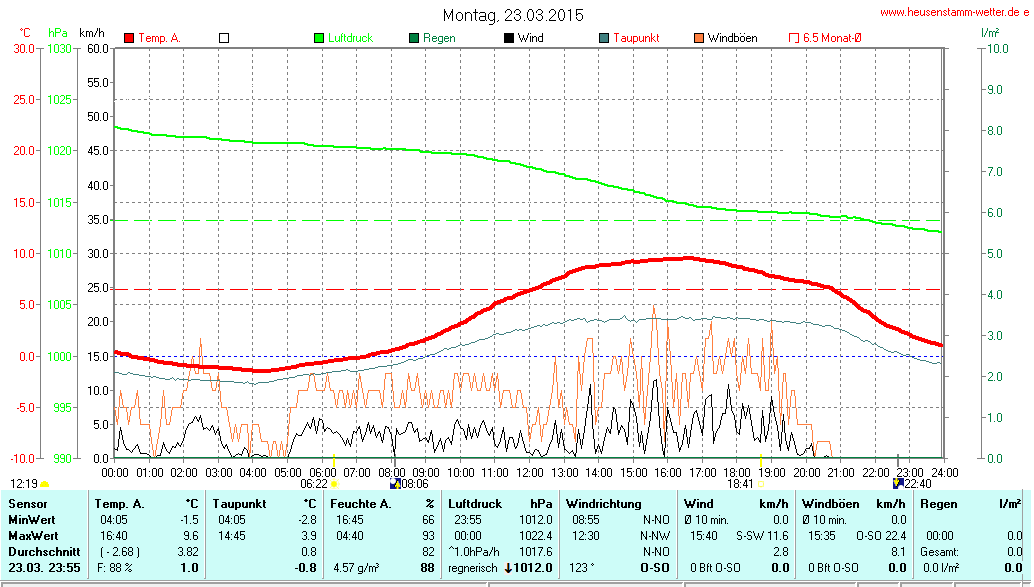Toggle the empty white legend box

(224, 38)
